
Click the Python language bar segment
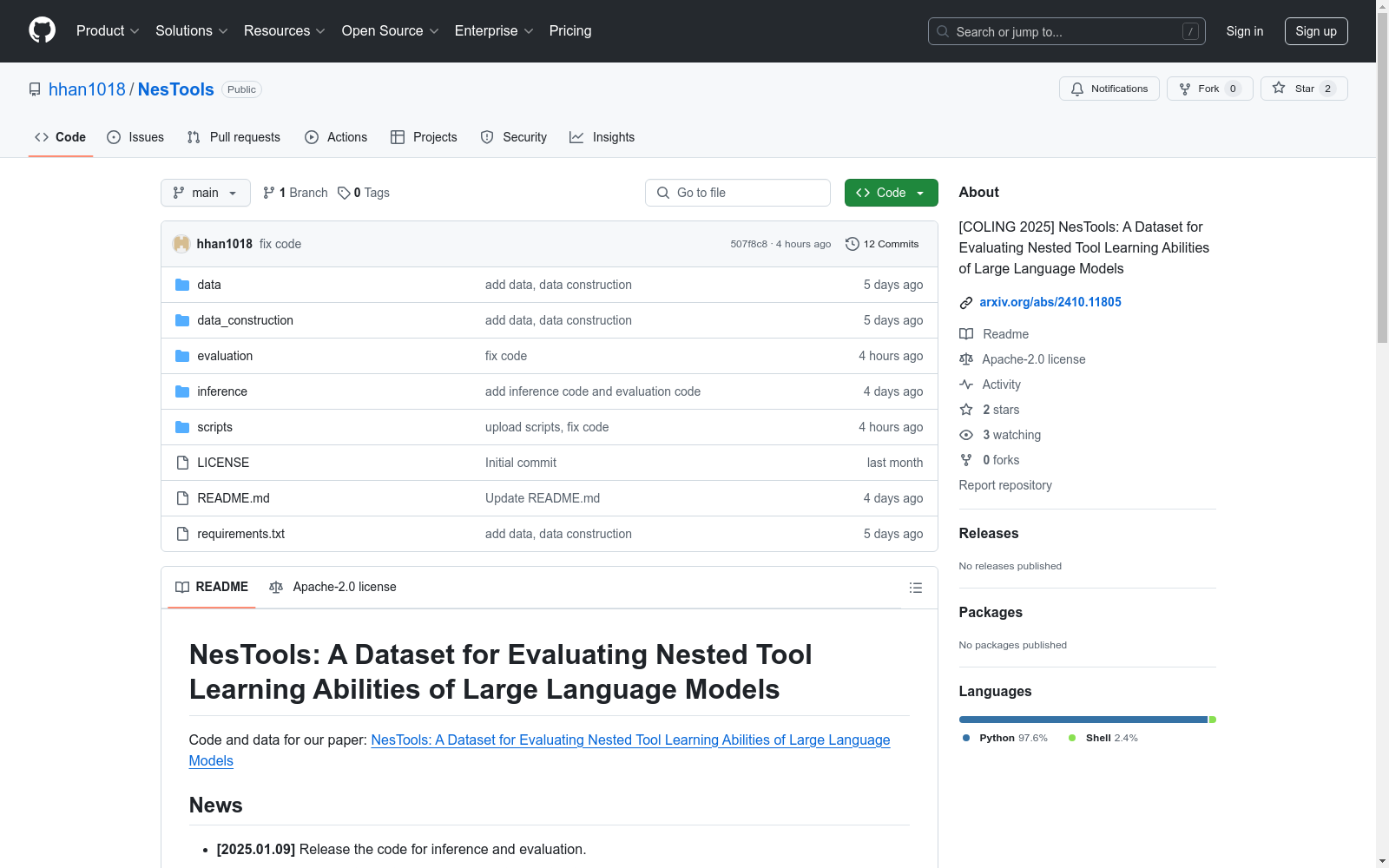tap(1083, 720)
